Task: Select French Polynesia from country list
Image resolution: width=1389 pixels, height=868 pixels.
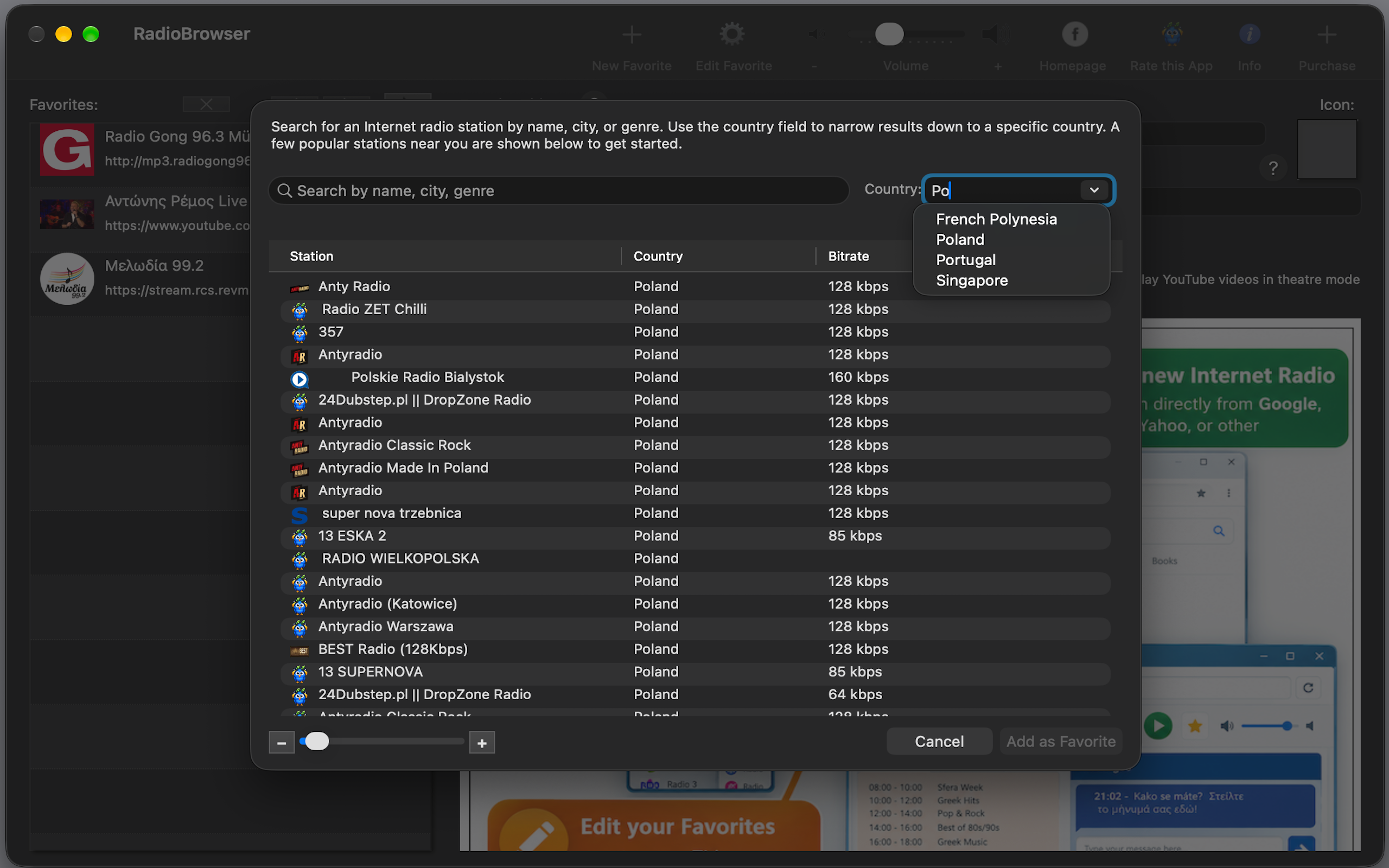Action: 996,219
